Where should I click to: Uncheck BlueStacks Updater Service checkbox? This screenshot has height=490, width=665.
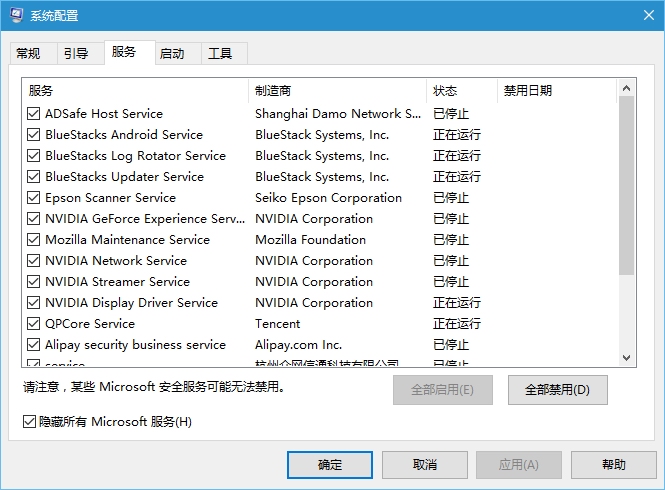click(x=34, y=176)
